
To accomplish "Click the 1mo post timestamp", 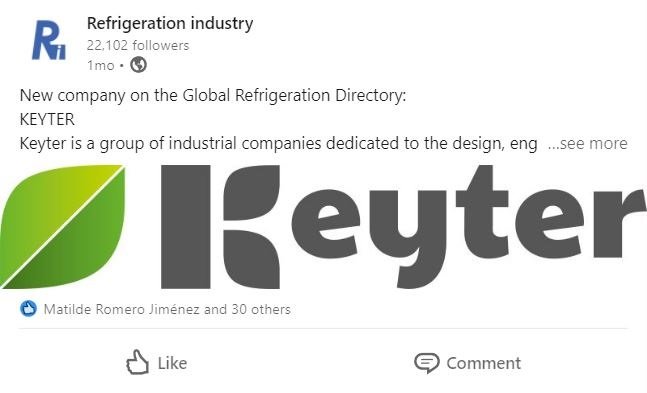I will tap(100, 65).
